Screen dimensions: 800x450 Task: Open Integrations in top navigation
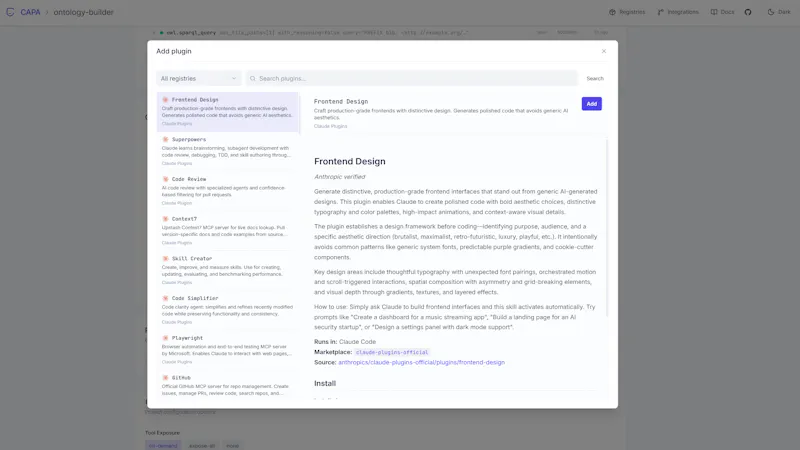pos(678,12)
